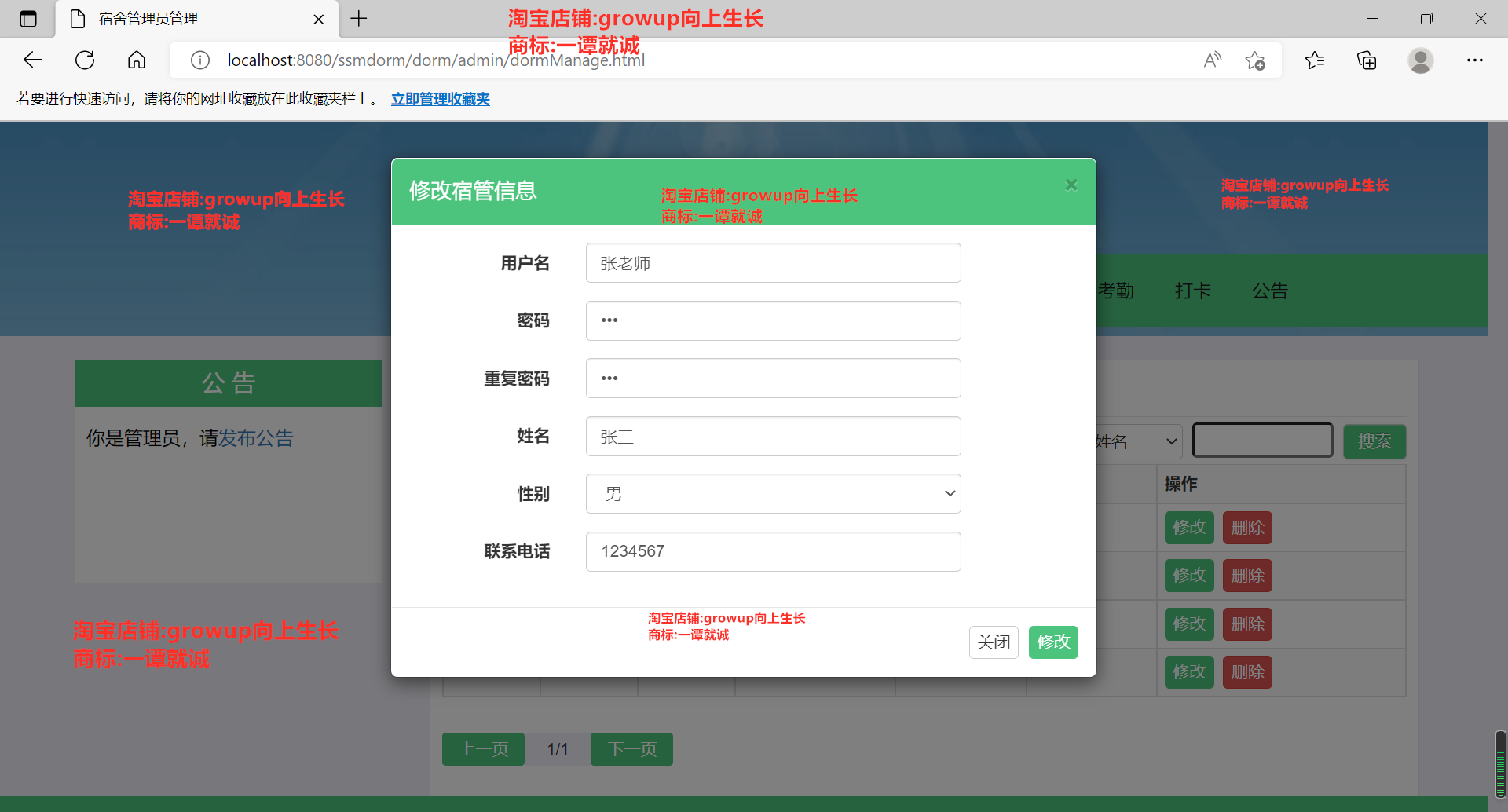Click 修改 in the first table row

(x=1189, y=528)
